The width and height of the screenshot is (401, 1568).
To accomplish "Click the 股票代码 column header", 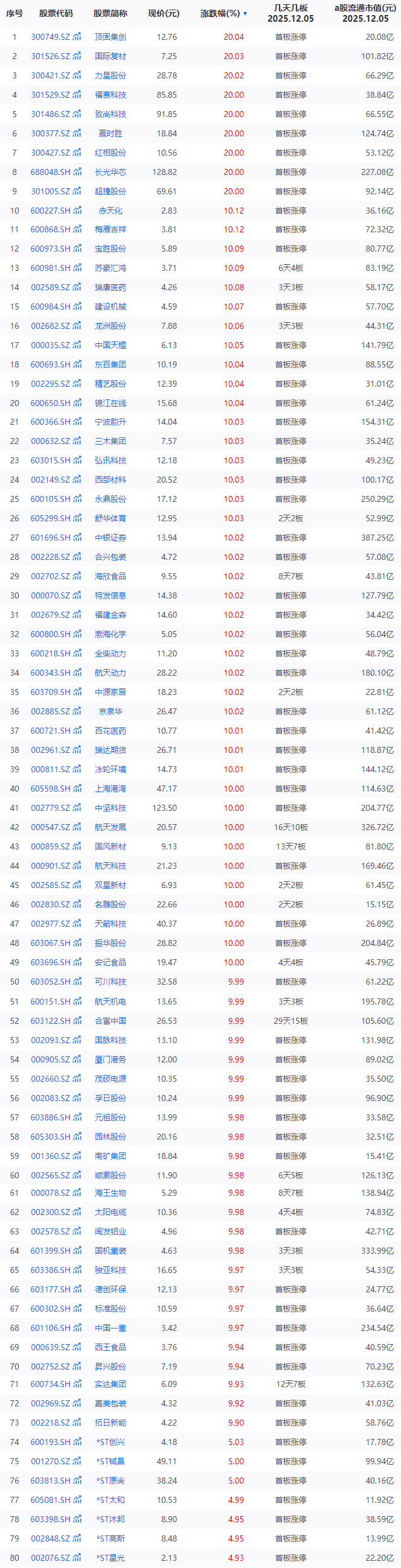I will pos(56,13).
